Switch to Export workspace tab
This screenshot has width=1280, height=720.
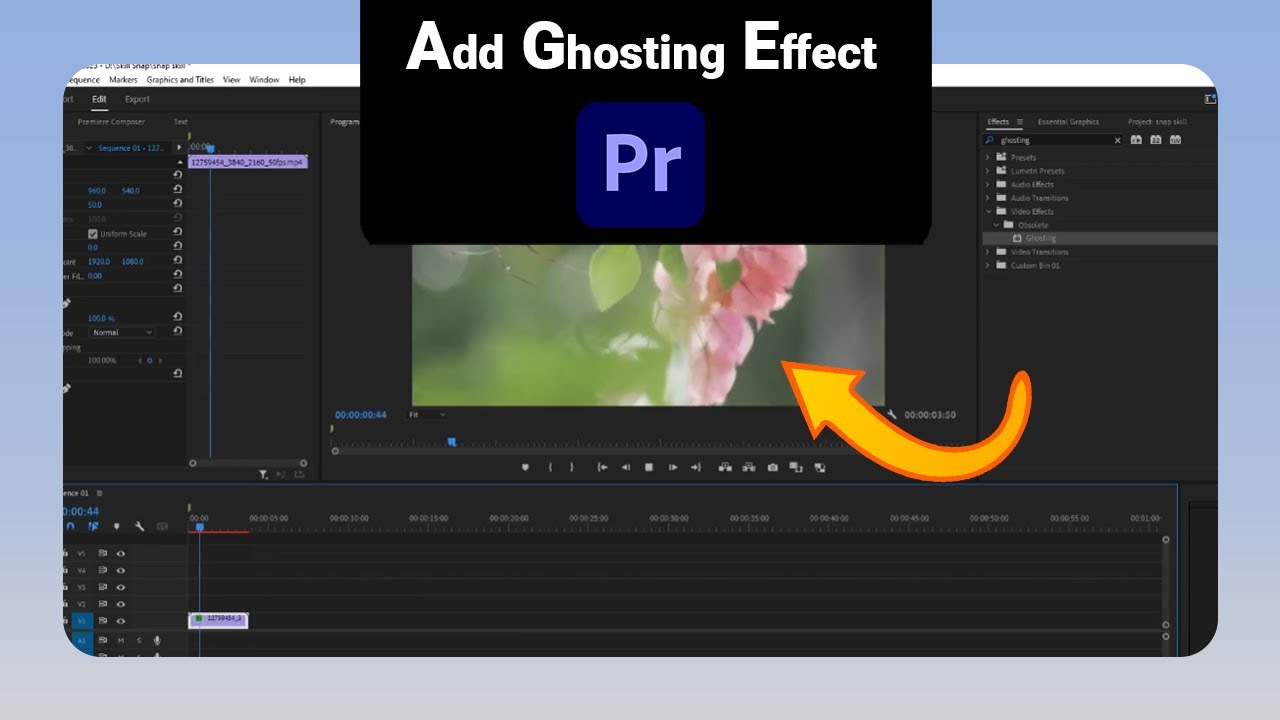(x=137, y=99)
